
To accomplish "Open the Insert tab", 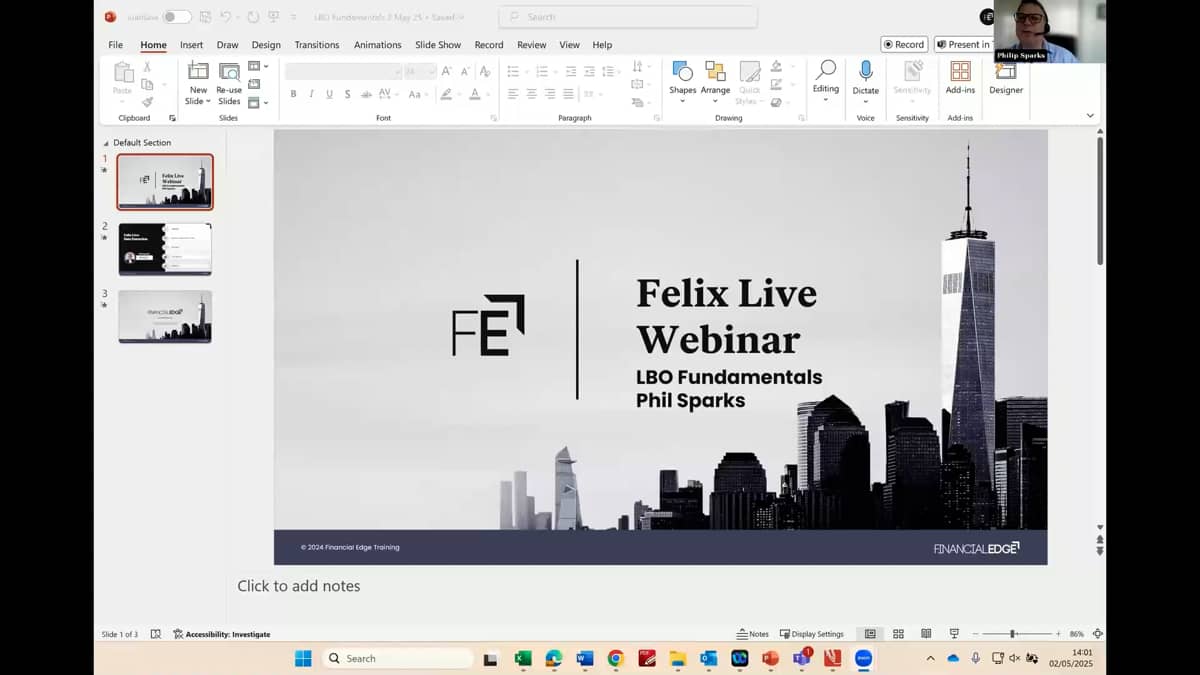I will (191, 45).
